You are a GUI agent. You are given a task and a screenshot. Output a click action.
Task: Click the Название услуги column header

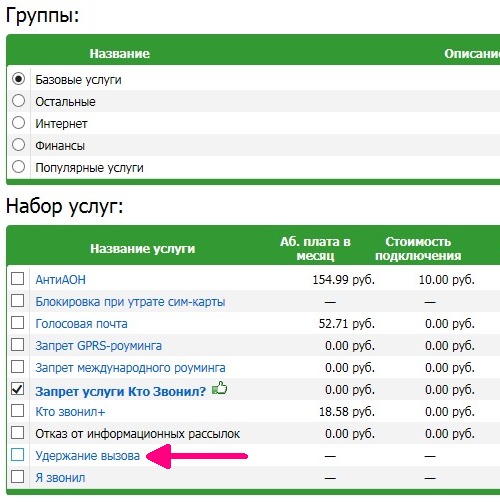pyautogui.click(x=143, y=249)
